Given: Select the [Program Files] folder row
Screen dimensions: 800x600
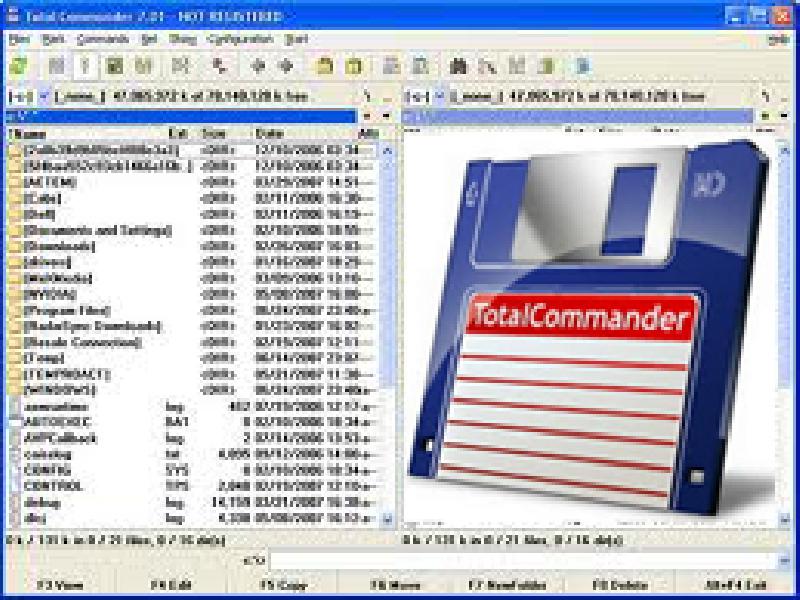Looking at the screenshot, I should pos(193,310).
